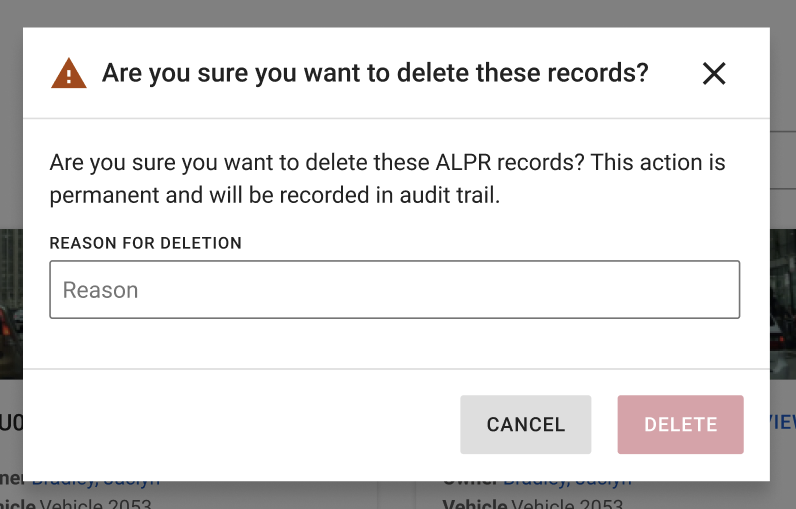The width and height of the screenshot is (796, 509).
Task: Click the Reason input field
Action: click(x=394, y=290)
